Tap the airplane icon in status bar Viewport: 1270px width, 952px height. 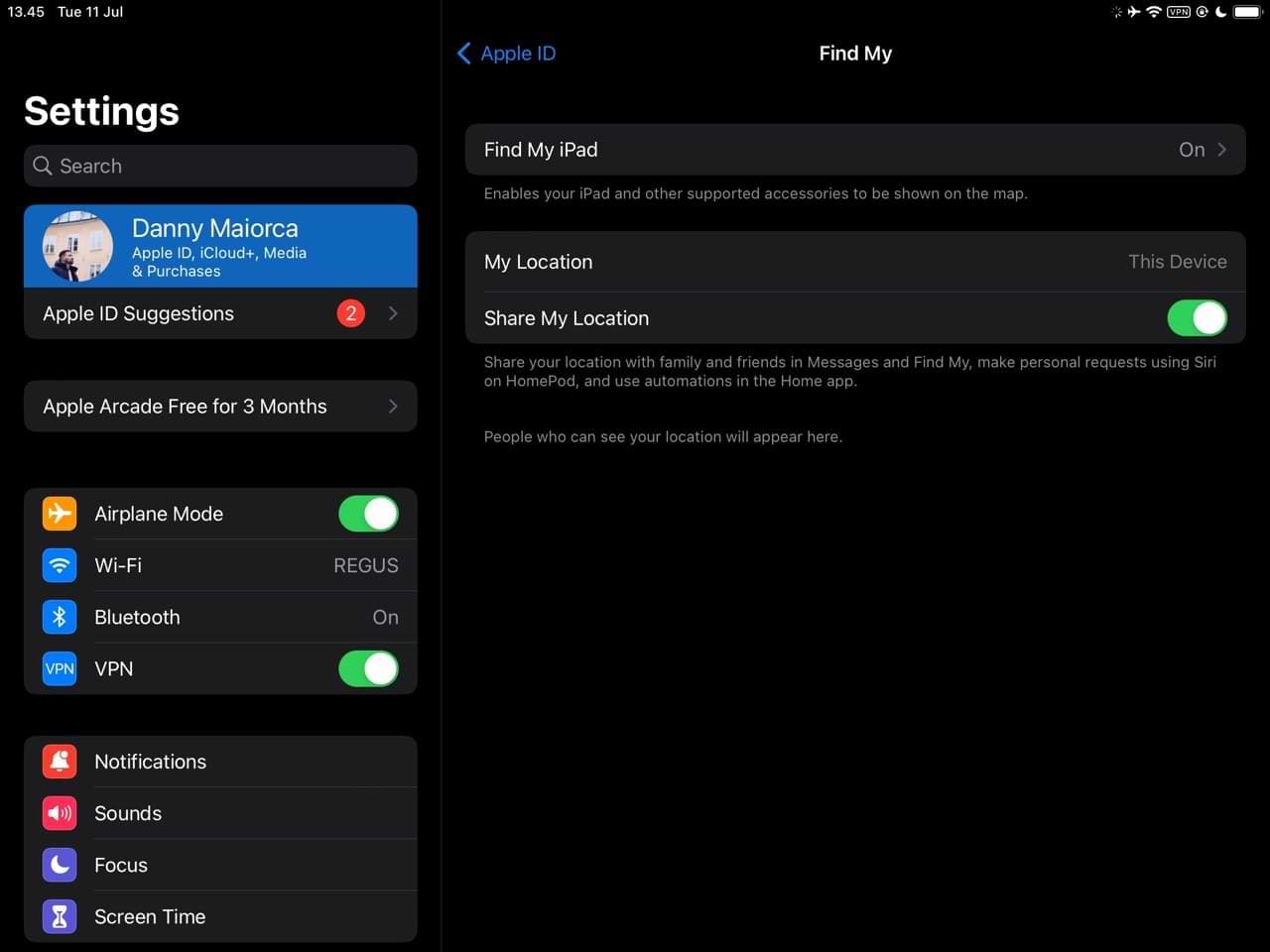coord(1134,12)
